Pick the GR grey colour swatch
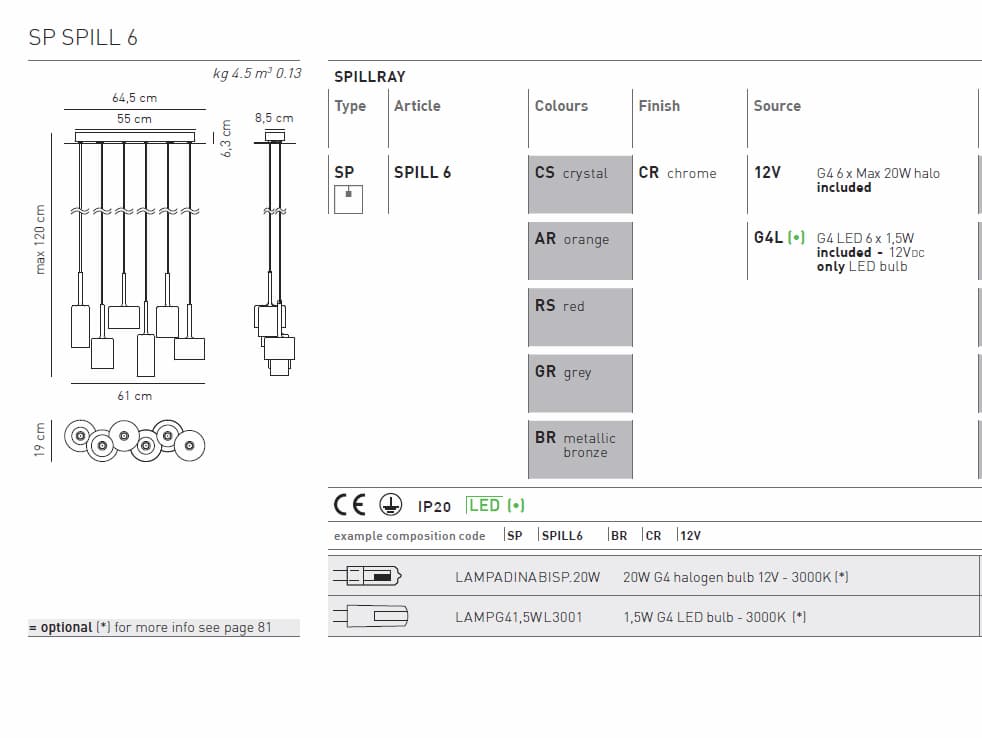Image resolution: width=982 pixels, height=738 pixels. (580, 382)
